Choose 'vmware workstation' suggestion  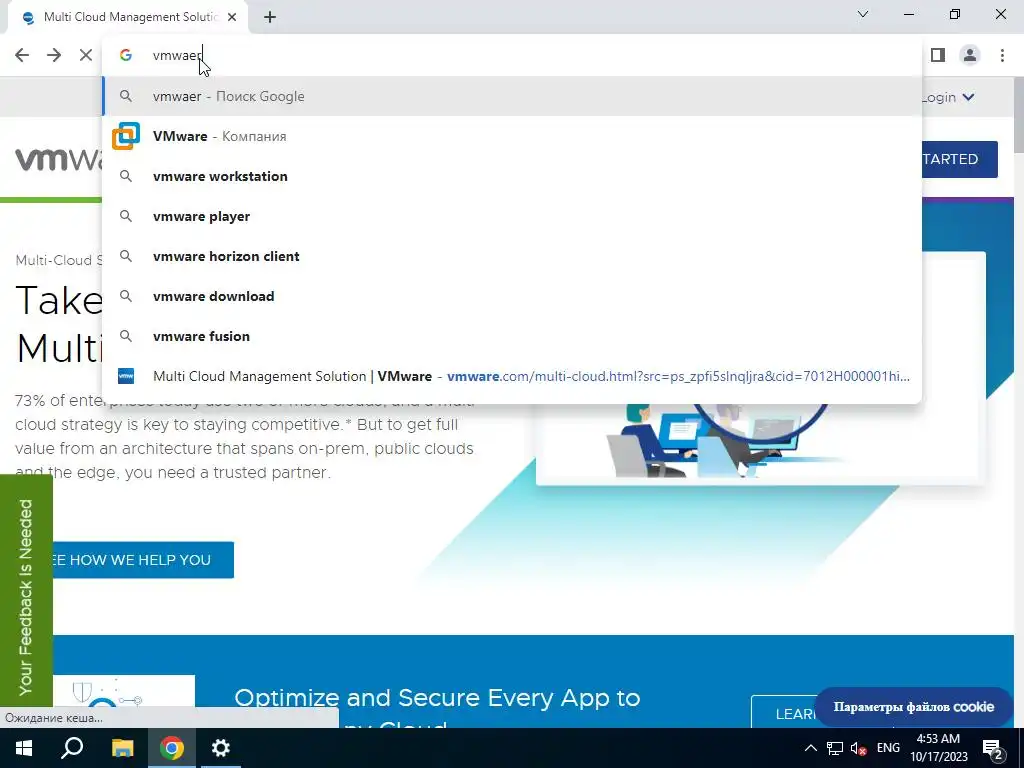click(x=512, y=176)
